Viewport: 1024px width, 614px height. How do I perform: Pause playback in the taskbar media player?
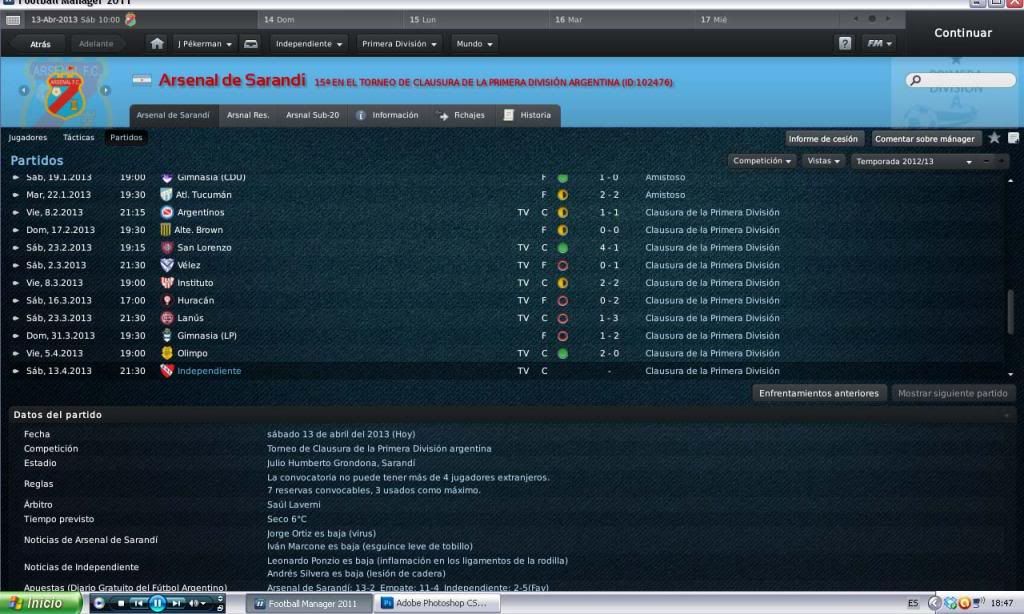157,604
